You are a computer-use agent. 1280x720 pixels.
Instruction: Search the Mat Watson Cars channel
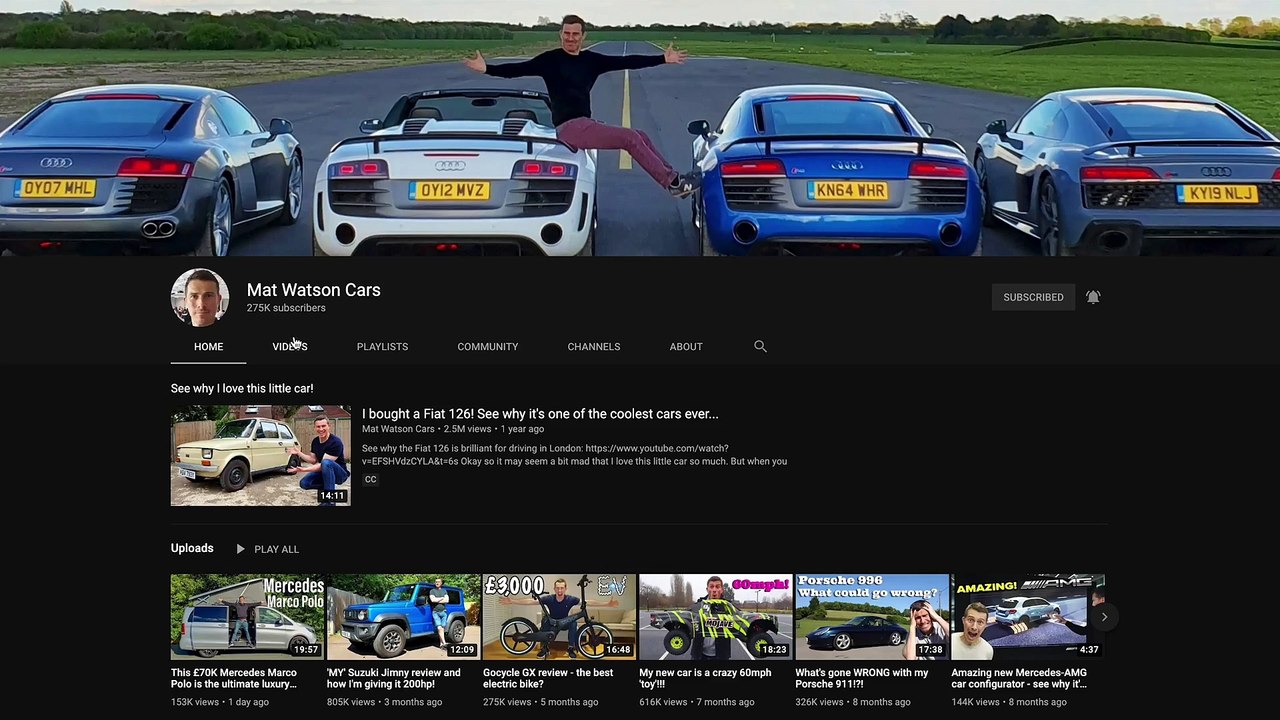pyautogui.click(x=760, y=346)
